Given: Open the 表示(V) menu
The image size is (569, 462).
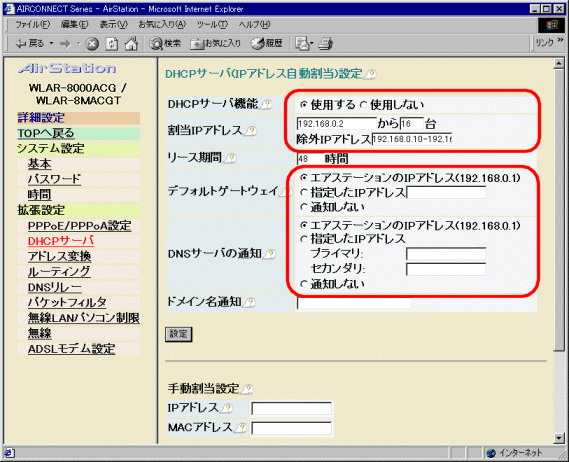Looking at the screenshot, I should (114, 24).
